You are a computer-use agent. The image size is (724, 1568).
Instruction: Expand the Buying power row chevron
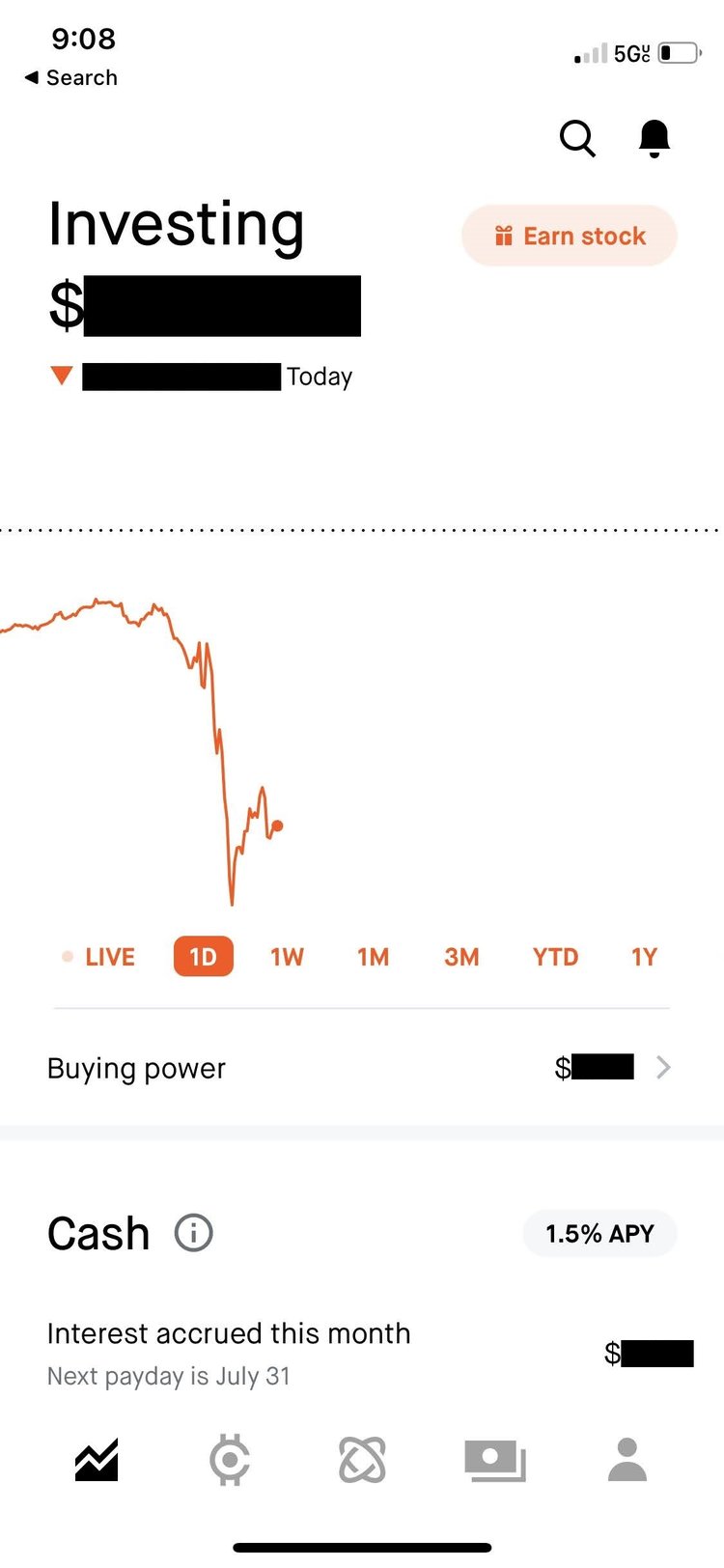pos(663,1067)
